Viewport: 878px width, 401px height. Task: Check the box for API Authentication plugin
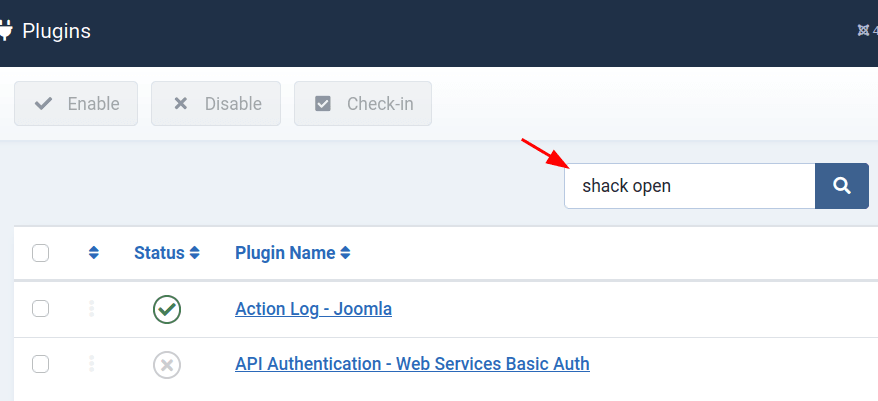[40, 364]
